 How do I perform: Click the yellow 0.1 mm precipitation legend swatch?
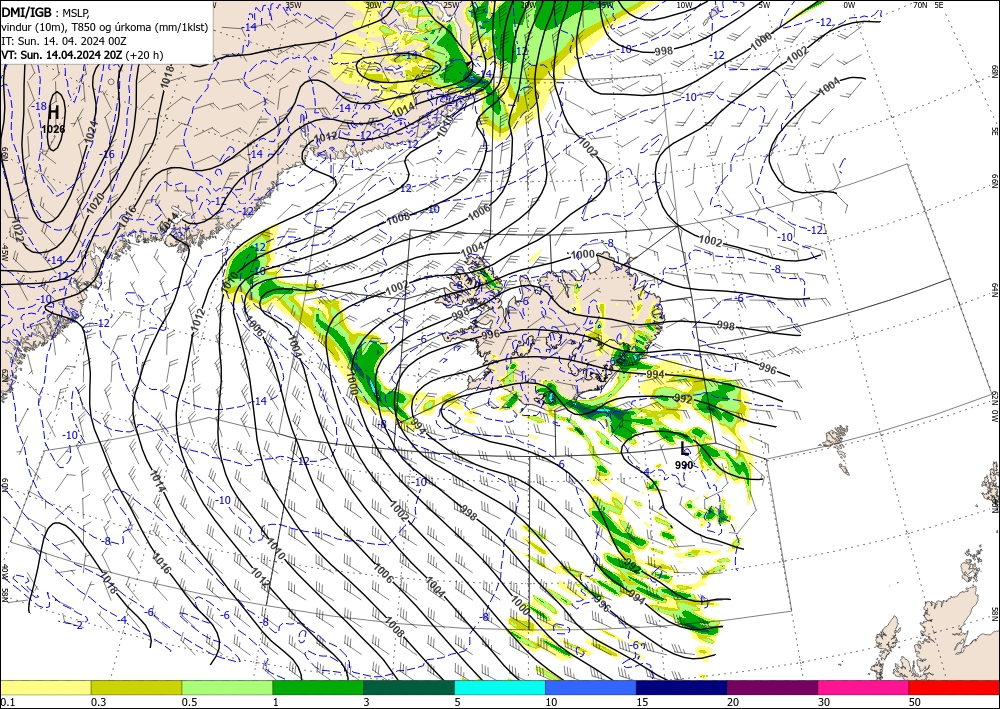click(45, 687)
